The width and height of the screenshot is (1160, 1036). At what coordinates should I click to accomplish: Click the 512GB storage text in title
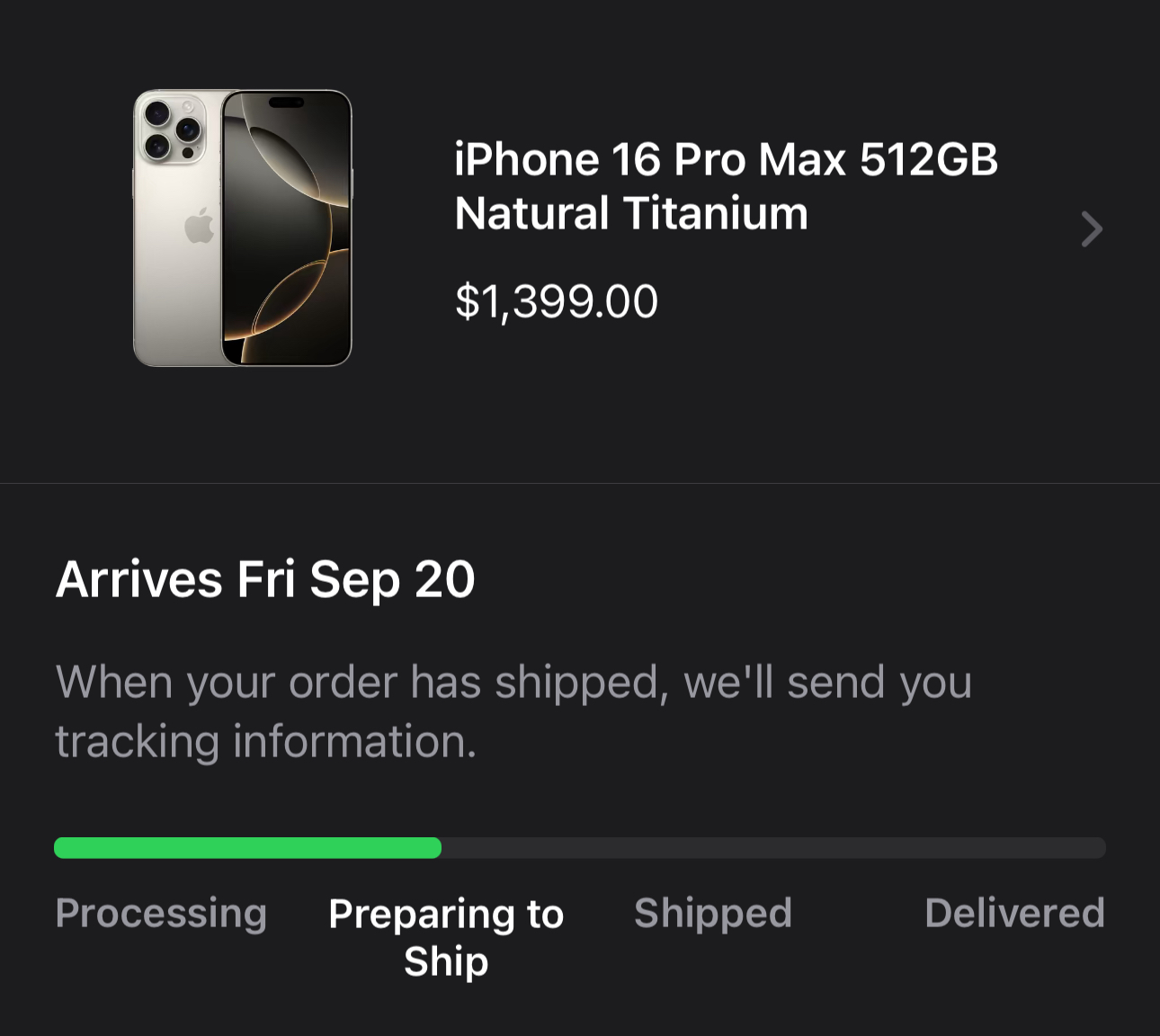[x=928, y=160]
